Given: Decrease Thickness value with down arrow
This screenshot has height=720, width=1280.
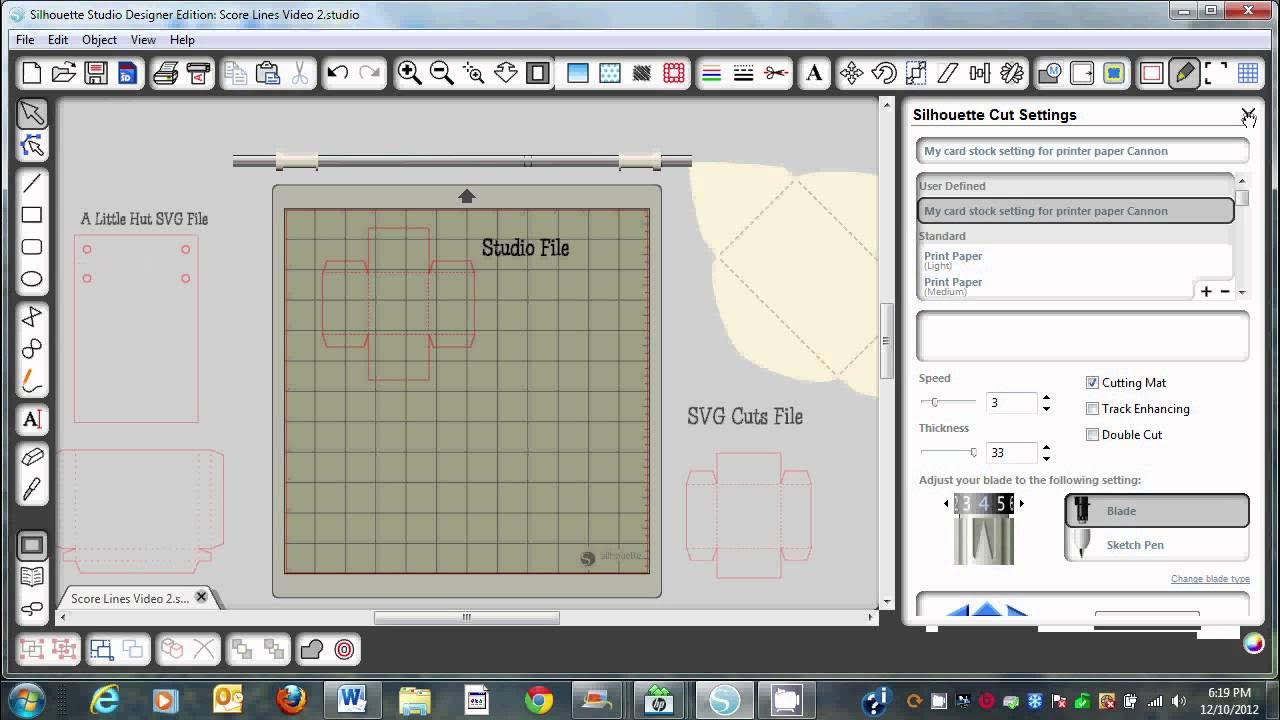Looking at the screenshot, I should [x=1046, y=459].
